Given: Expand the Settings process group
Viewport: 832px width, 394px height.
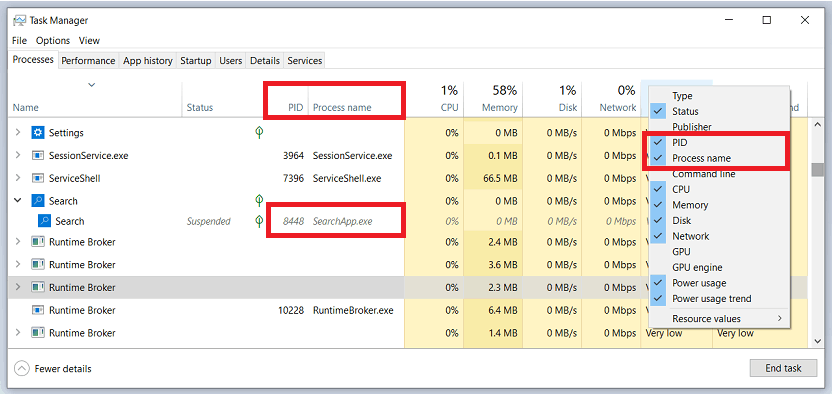Looking at the screenshot, I should [x=18, y=132].
